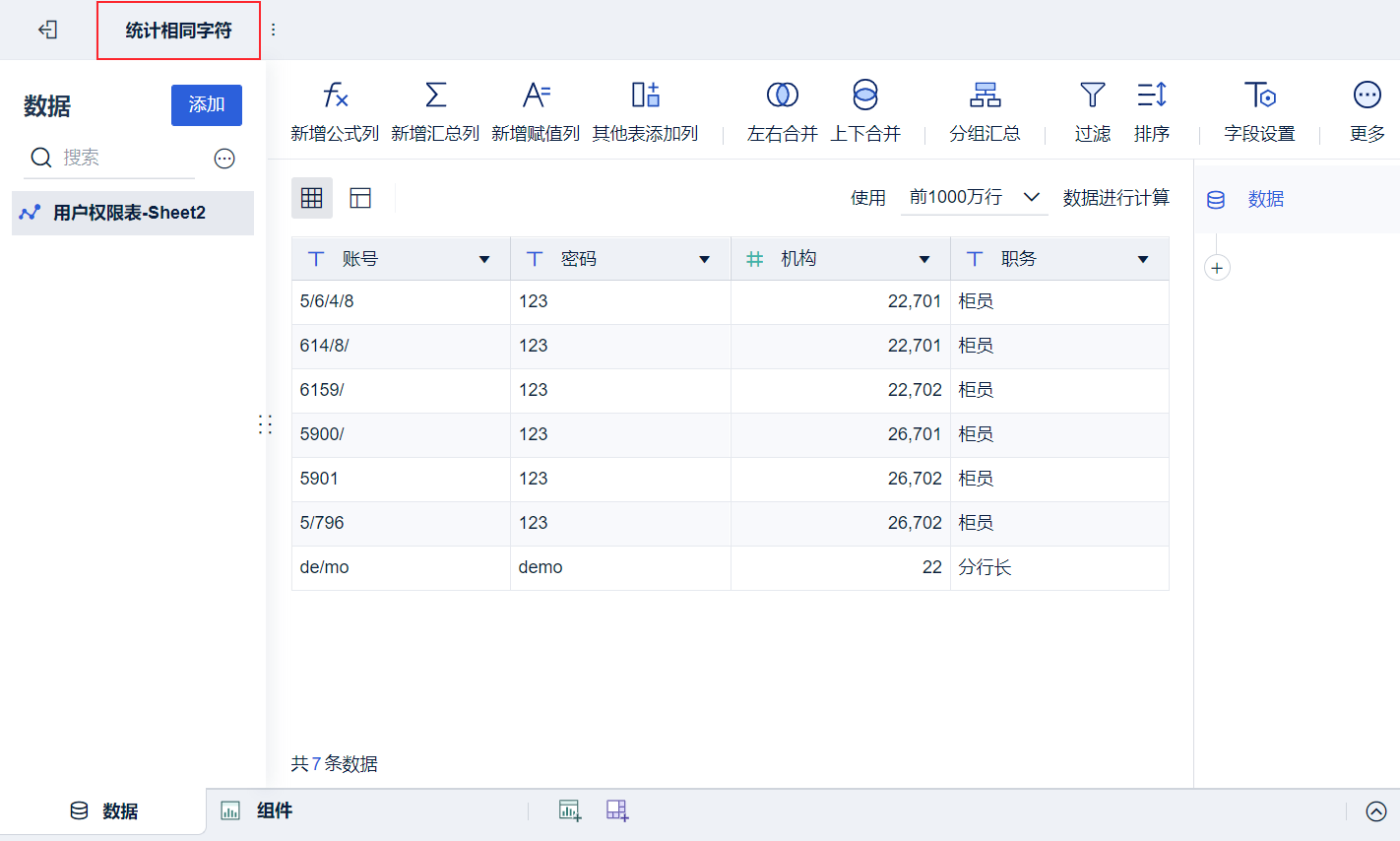Click the 密码 column text type icon
1400x841 pixels.
pos(535,259)
